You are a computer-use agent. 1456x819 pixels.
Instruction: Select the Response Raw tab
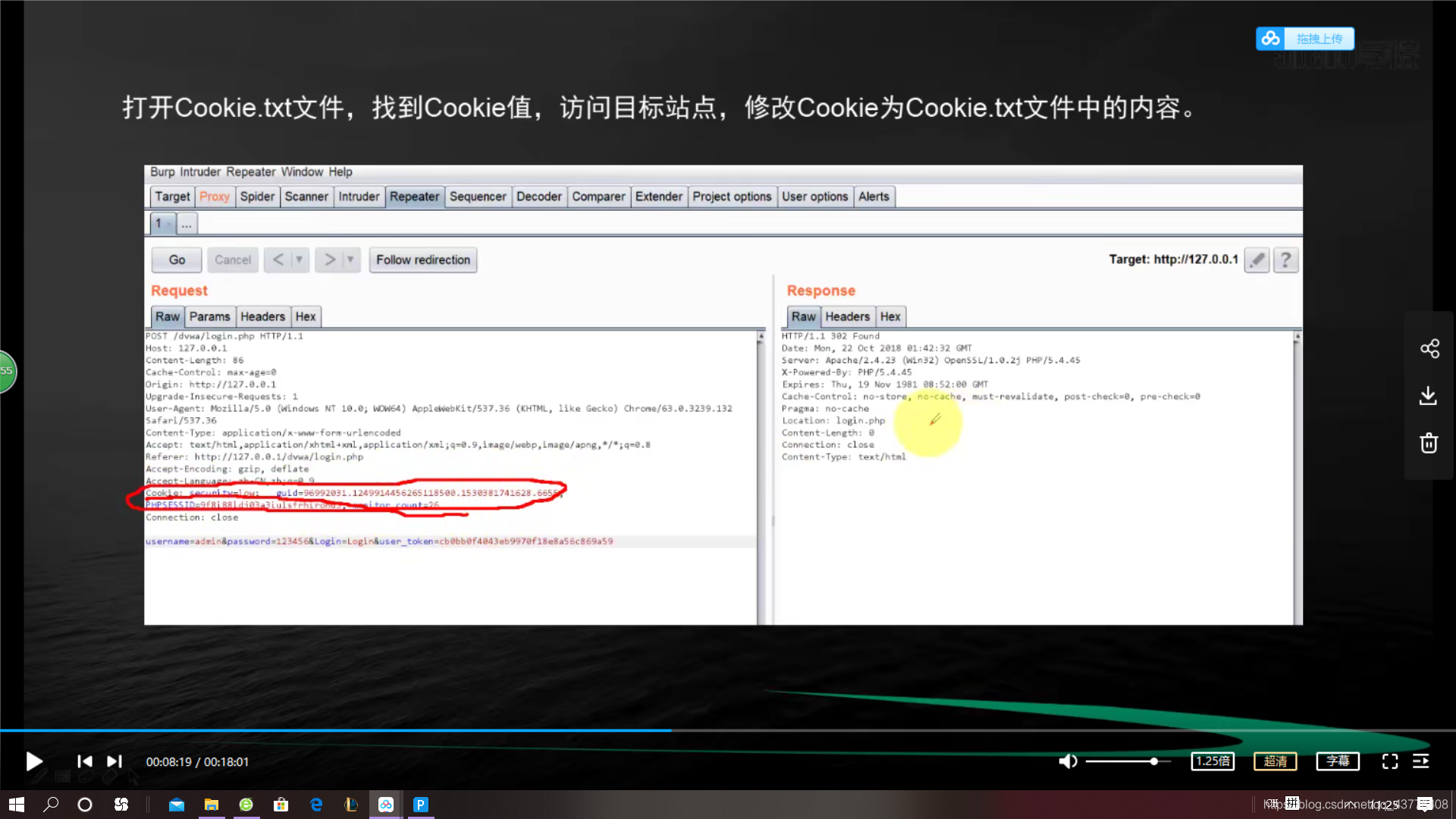click(x=804, y=316)
